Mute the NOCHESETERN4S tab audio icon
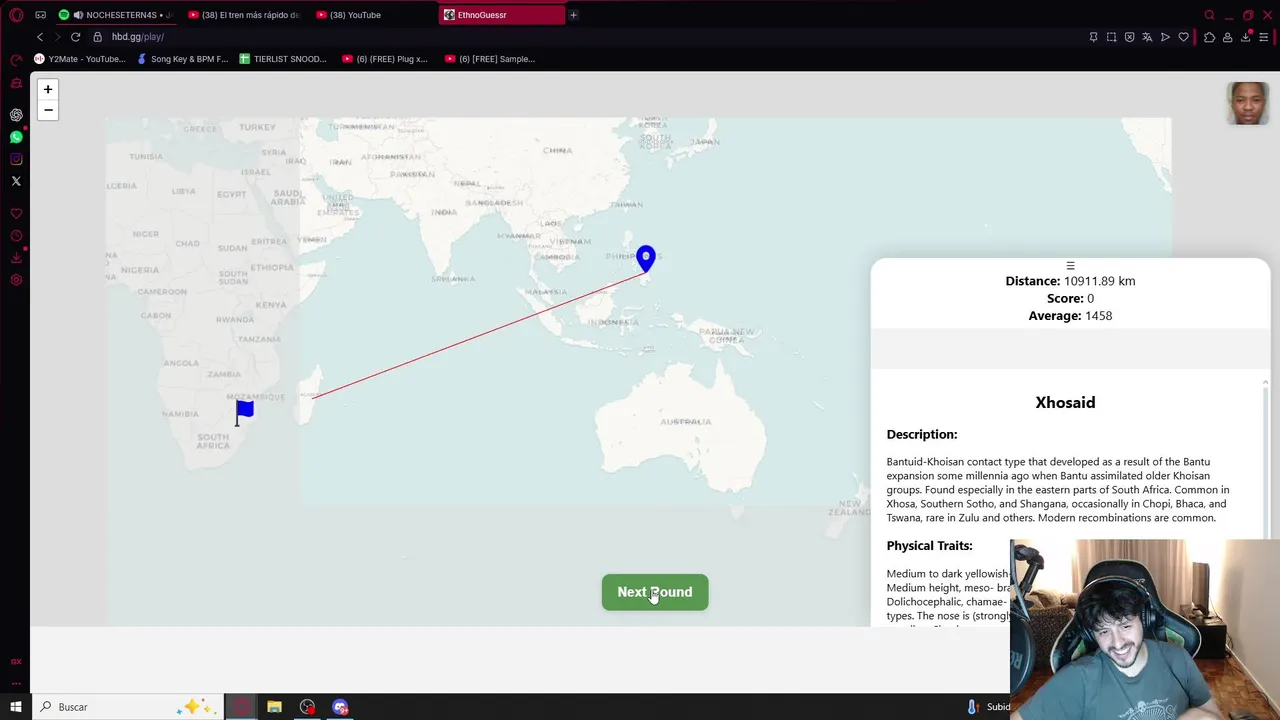Image resolution: width=1280 pixels, height=720 pixels. (x=78, y=15)
